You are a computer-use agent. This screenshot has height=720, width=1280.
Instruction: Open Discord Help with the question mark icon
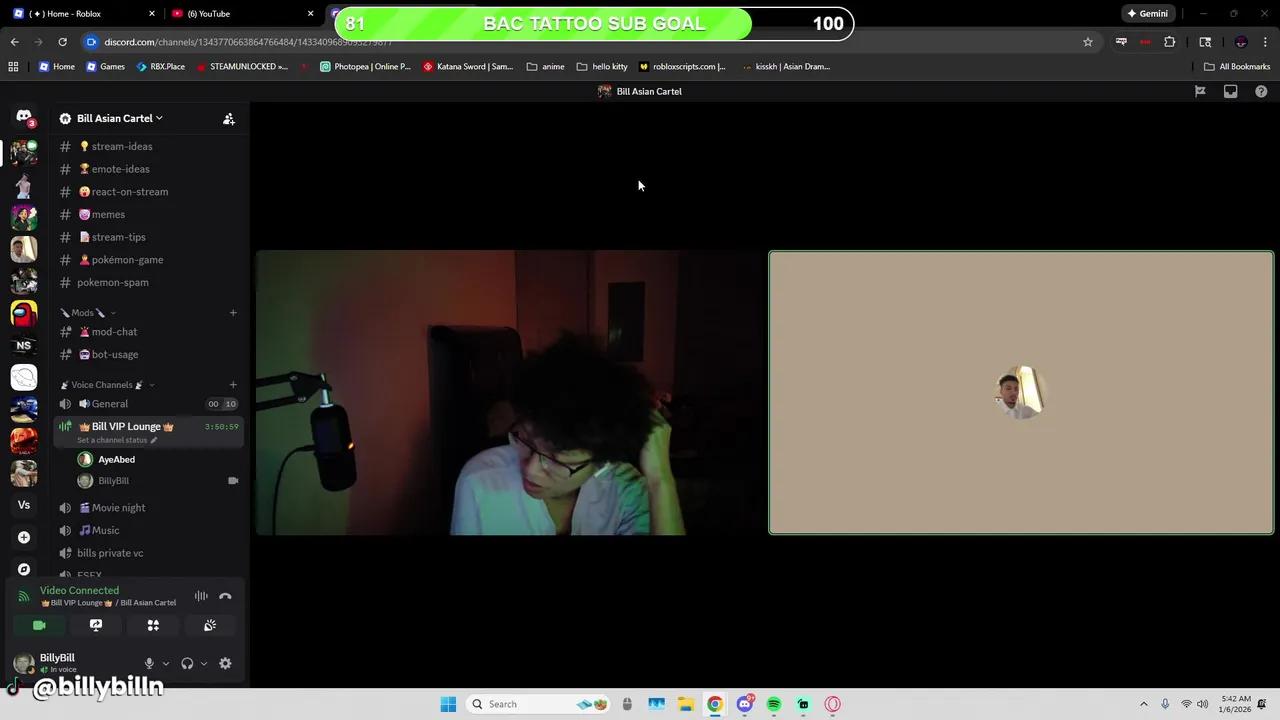coord(1261,91)
